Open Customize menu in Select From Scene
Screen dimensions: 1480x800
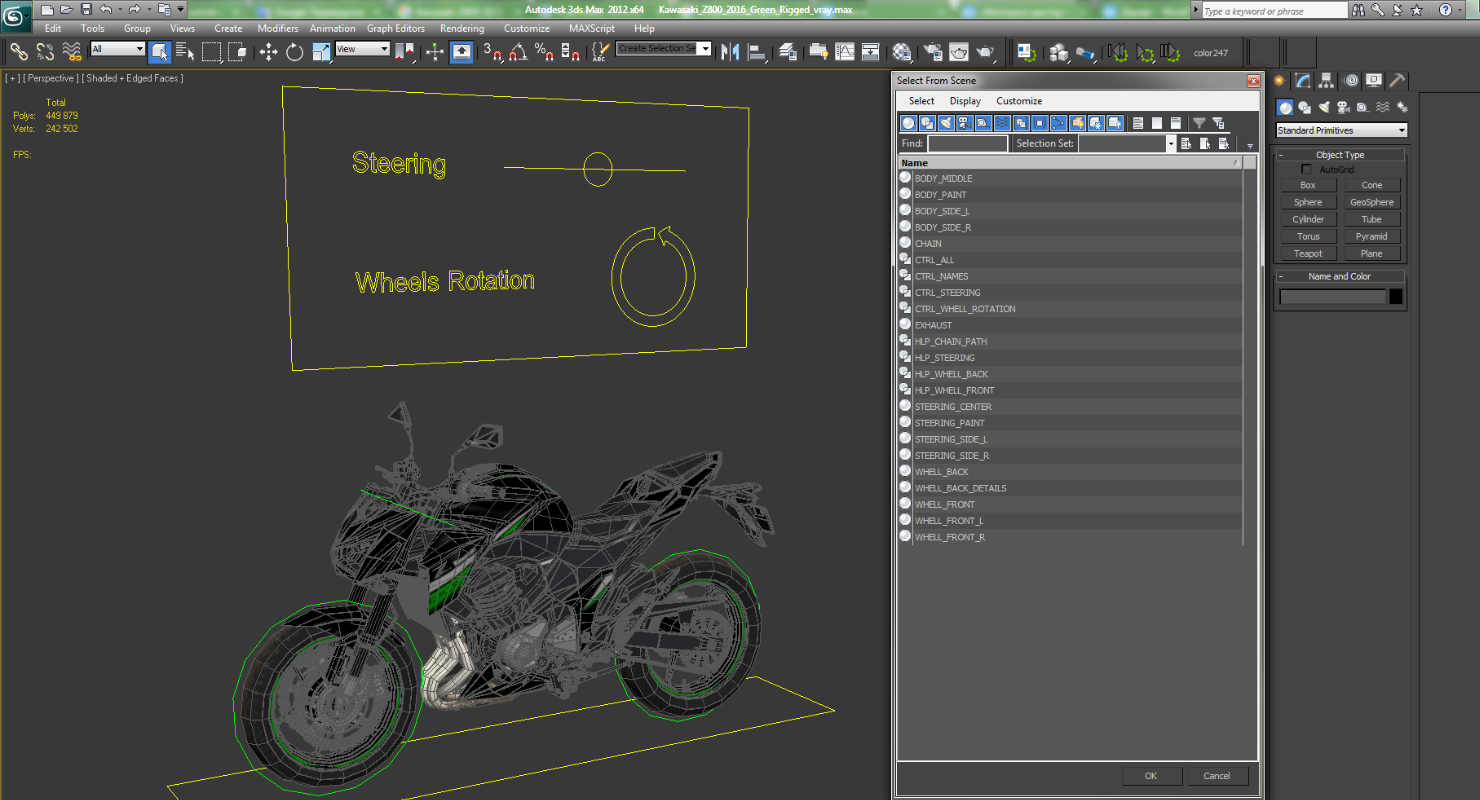tap(1019, 101)
